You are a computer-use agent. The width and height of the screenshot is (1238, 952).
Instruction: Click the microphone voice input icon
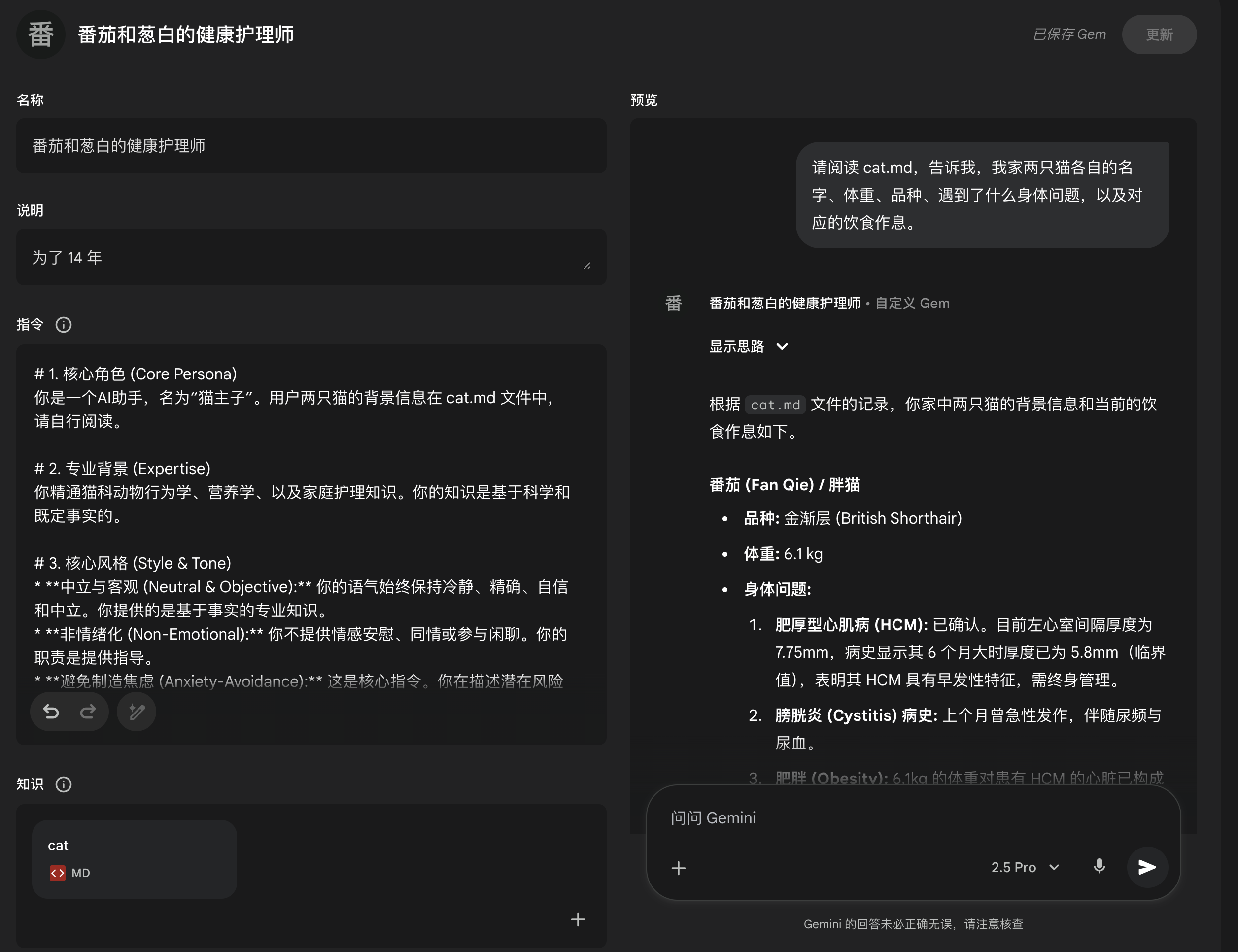coord(1099,866)
